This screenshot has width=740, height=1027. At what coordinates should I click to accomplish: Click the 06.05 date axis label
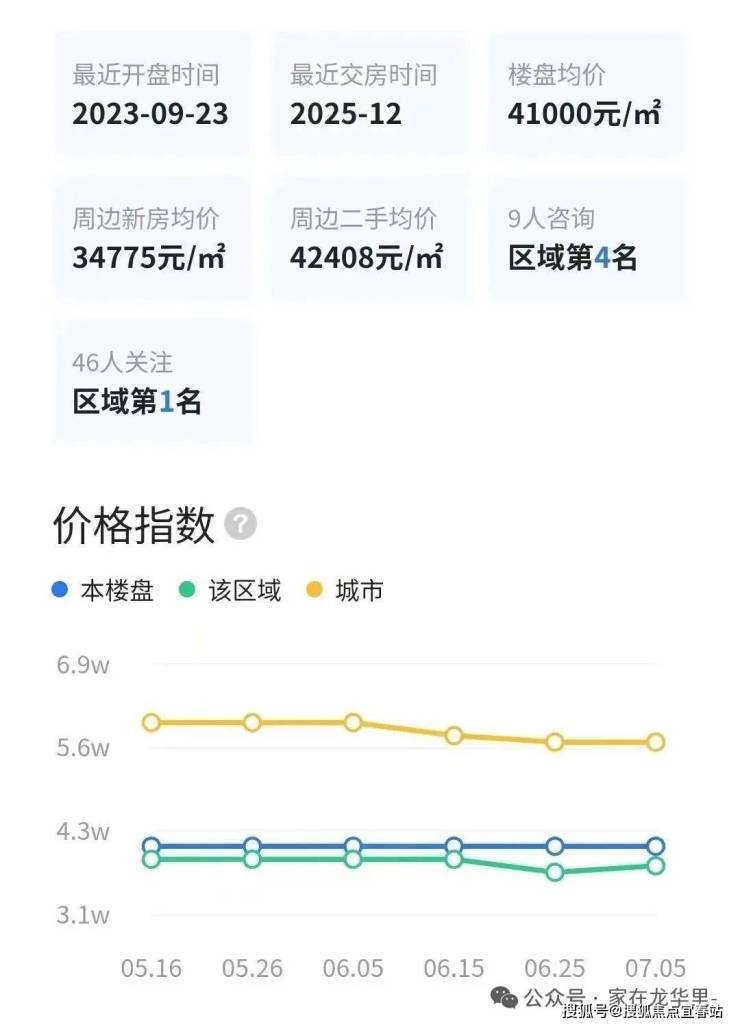click(x=353, y=968)
